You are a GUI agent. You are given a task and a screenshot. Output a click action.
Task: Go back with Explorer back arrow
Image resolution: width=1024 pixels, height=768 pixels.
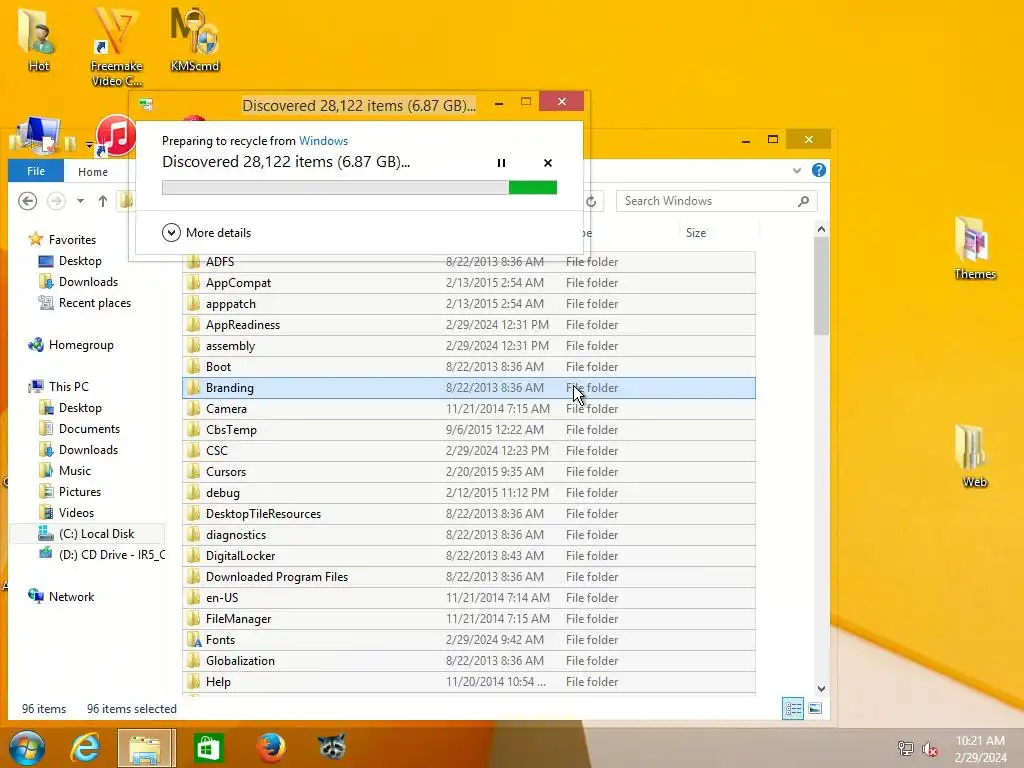pos(27,200)
